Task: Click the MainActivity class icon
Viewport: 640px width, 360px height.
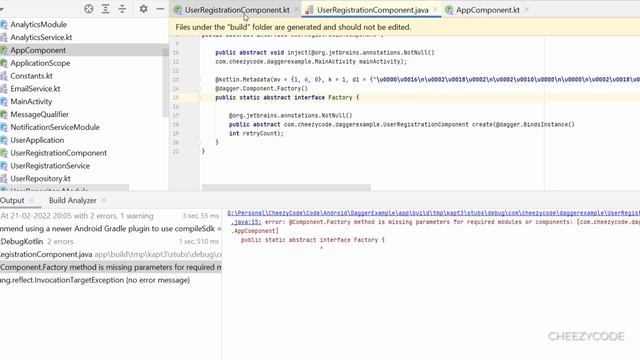Action: pos(4,102)
